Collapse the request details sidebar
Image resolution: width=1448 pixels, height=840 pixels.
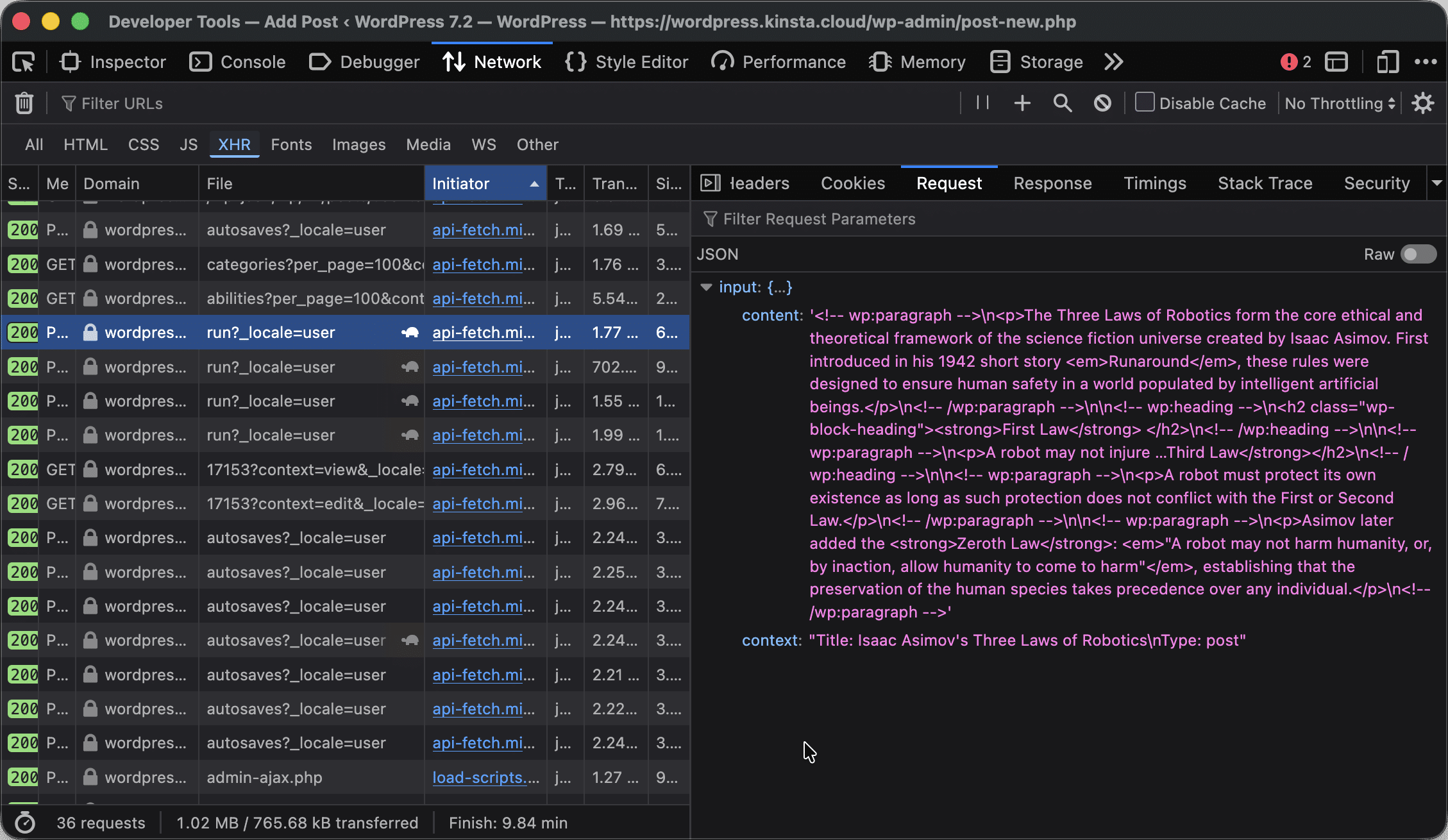pos(711,183)
